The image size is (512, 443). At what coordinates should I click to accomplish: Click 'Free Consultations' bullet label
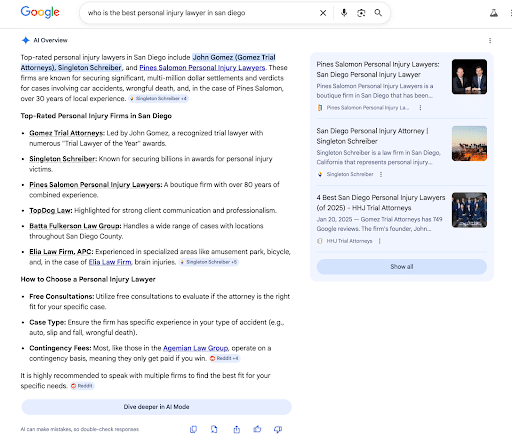tap(62, 296)
